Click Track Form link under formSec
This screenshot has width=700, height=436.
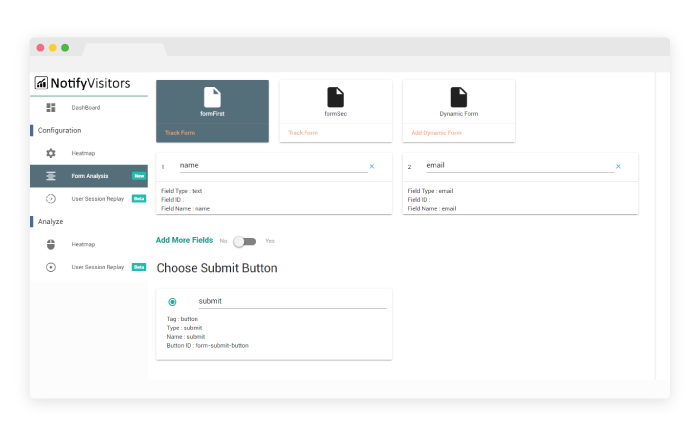303,132
